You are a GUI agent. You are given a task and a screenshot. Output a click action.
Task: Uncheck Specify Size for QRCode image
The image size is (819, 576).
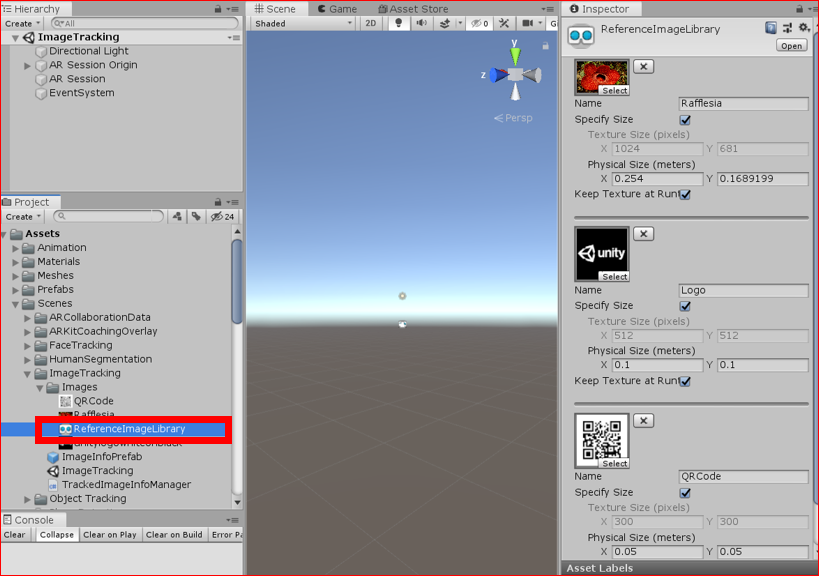click(685, 493)
